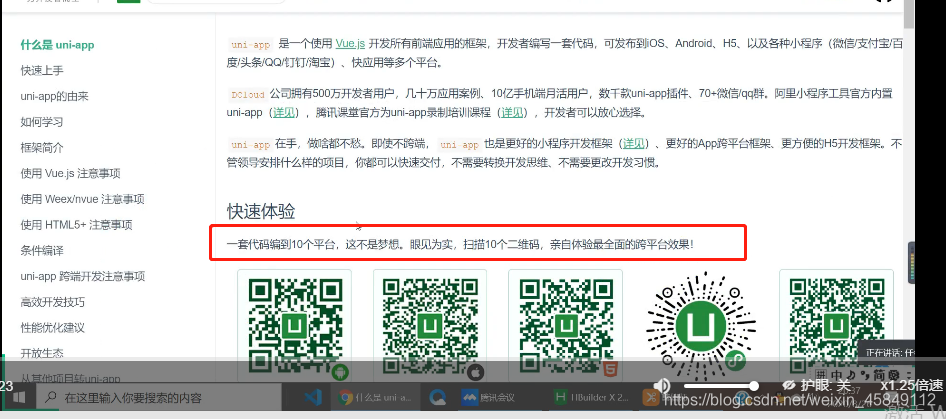Click the HTML5 badge icon on third QR

611,369
